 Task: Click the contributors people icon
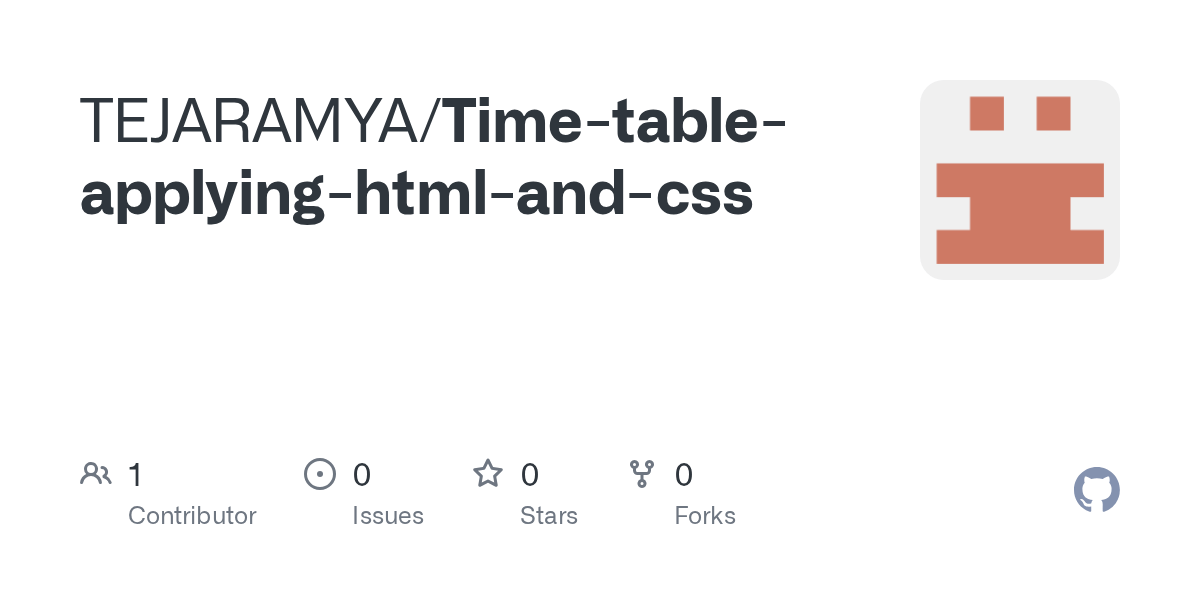click(96, 474)
